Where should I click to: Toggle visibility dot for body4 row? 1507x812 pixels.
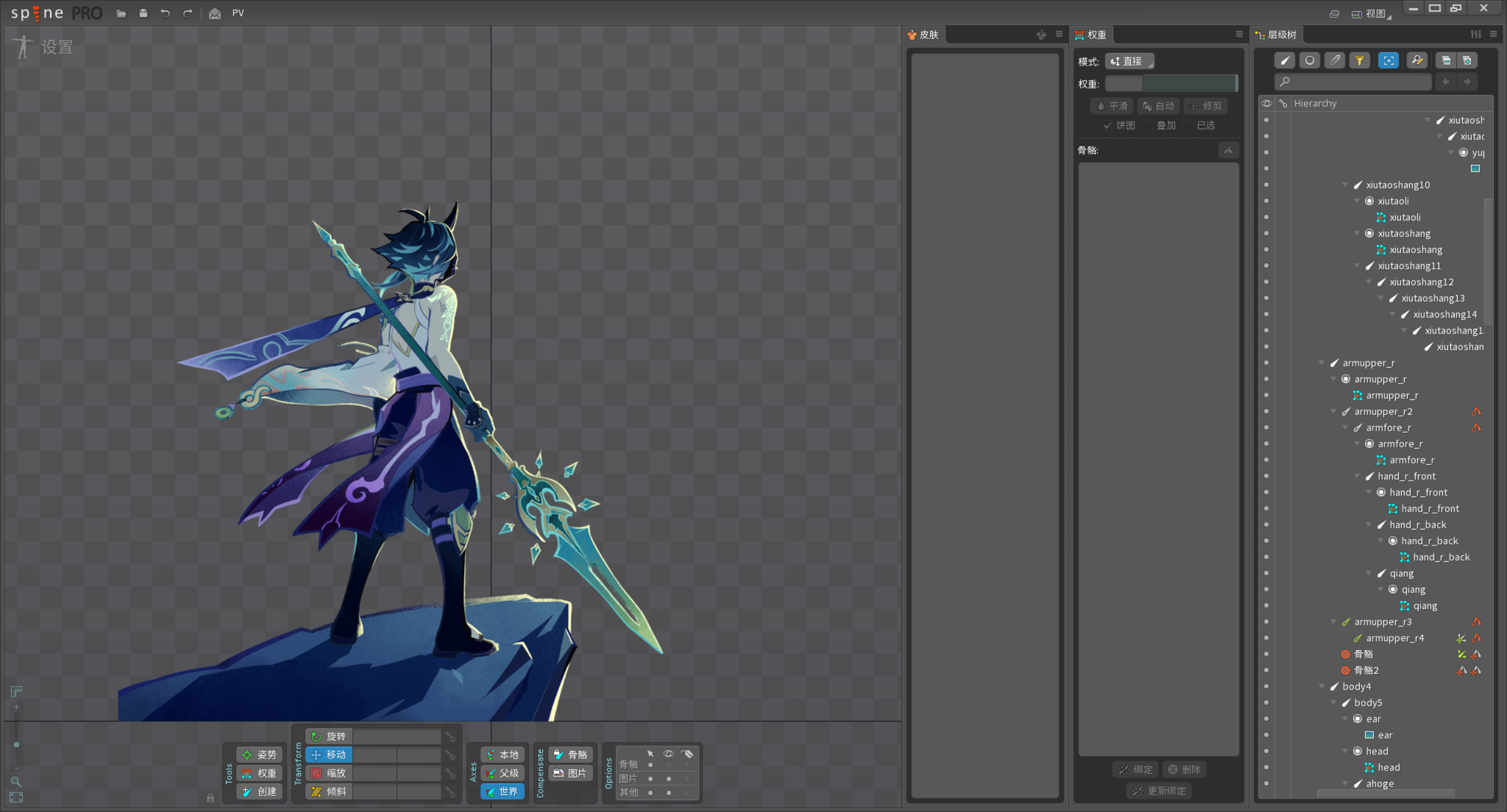(1266, 686)
